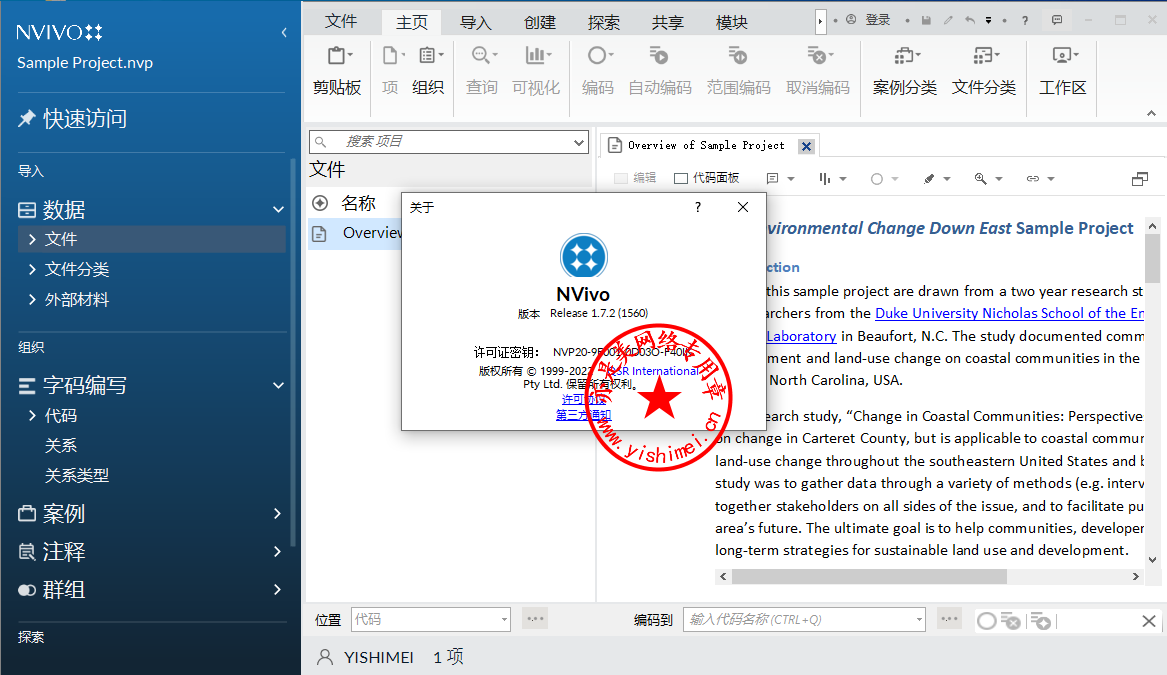
Task: Switch to 导入 import tab
Action: pos(476,22)
